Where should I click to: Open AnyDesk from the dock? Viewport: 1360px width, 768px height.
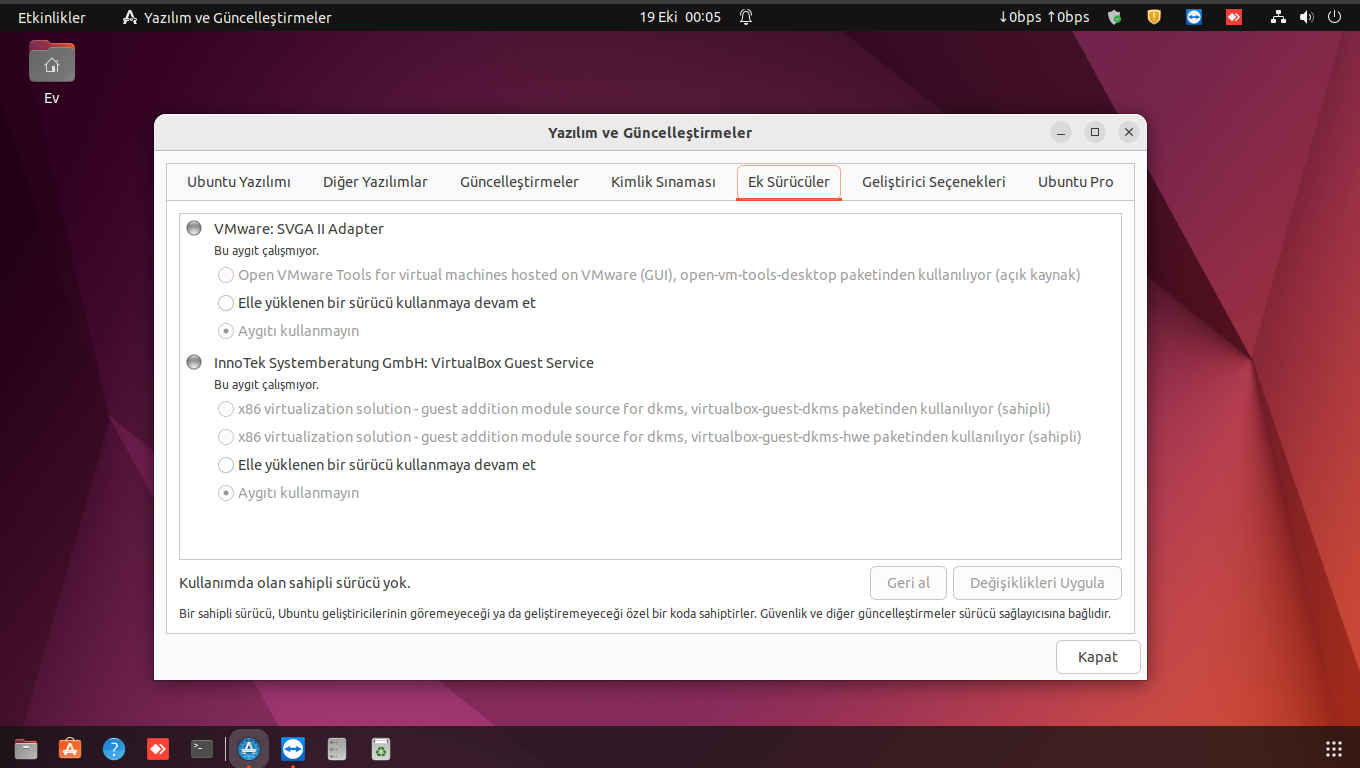pos(157,748)
